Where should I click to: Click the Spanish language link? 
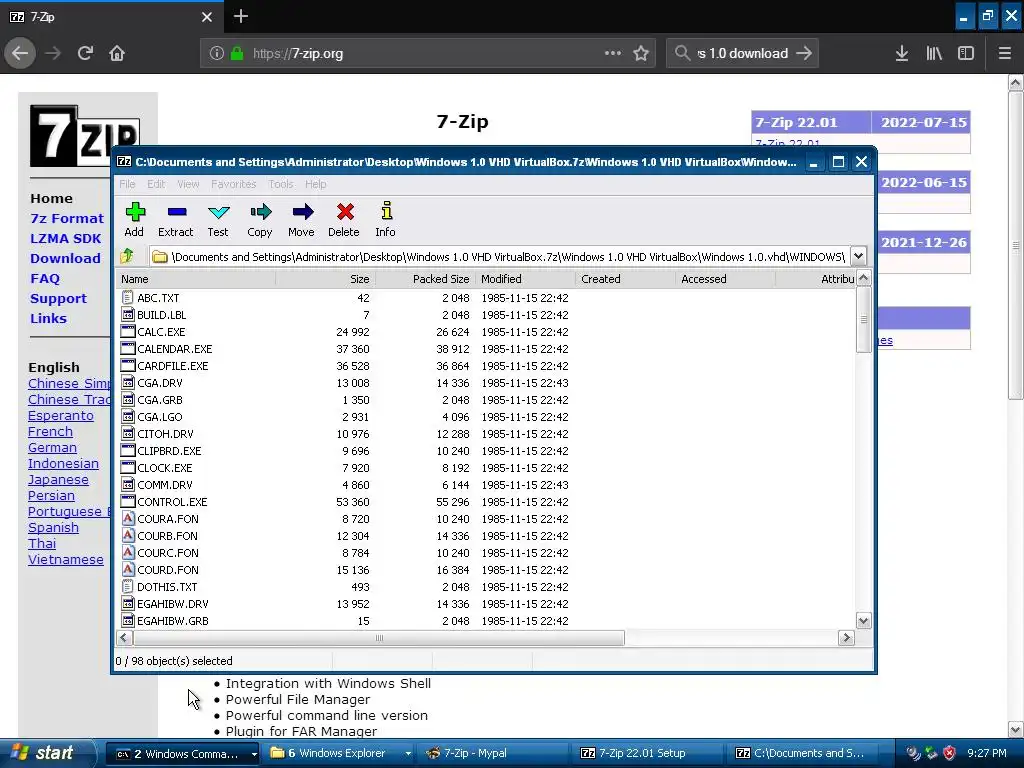click(x=54, y=528)
